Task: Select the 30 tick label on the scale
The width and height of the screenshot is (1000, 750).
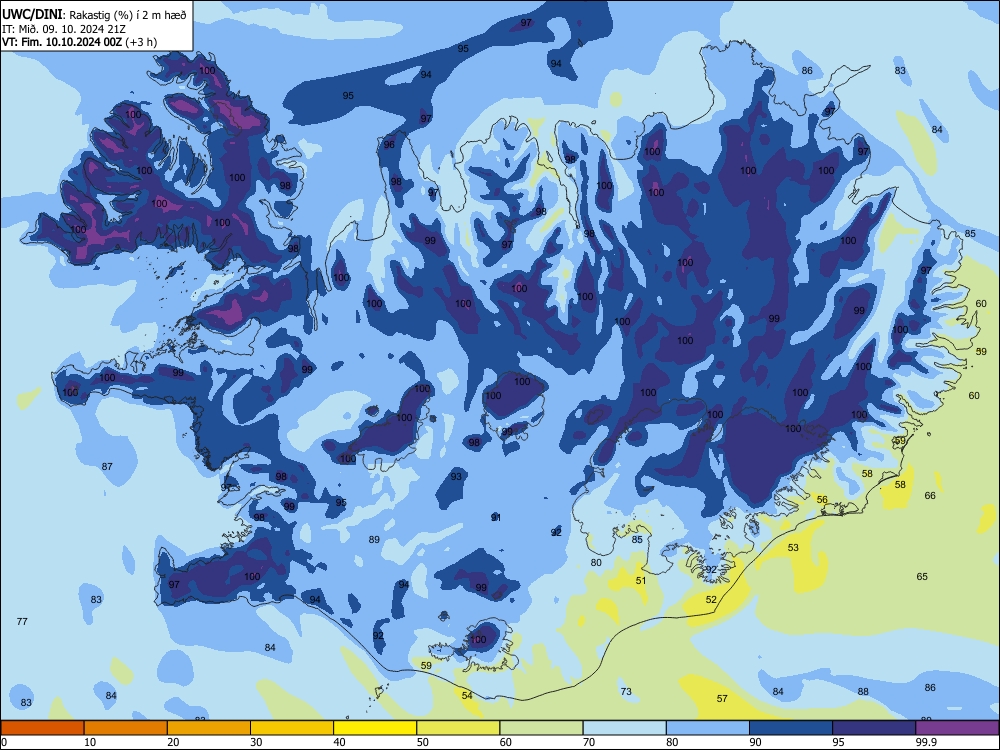Action: [256, 742]
